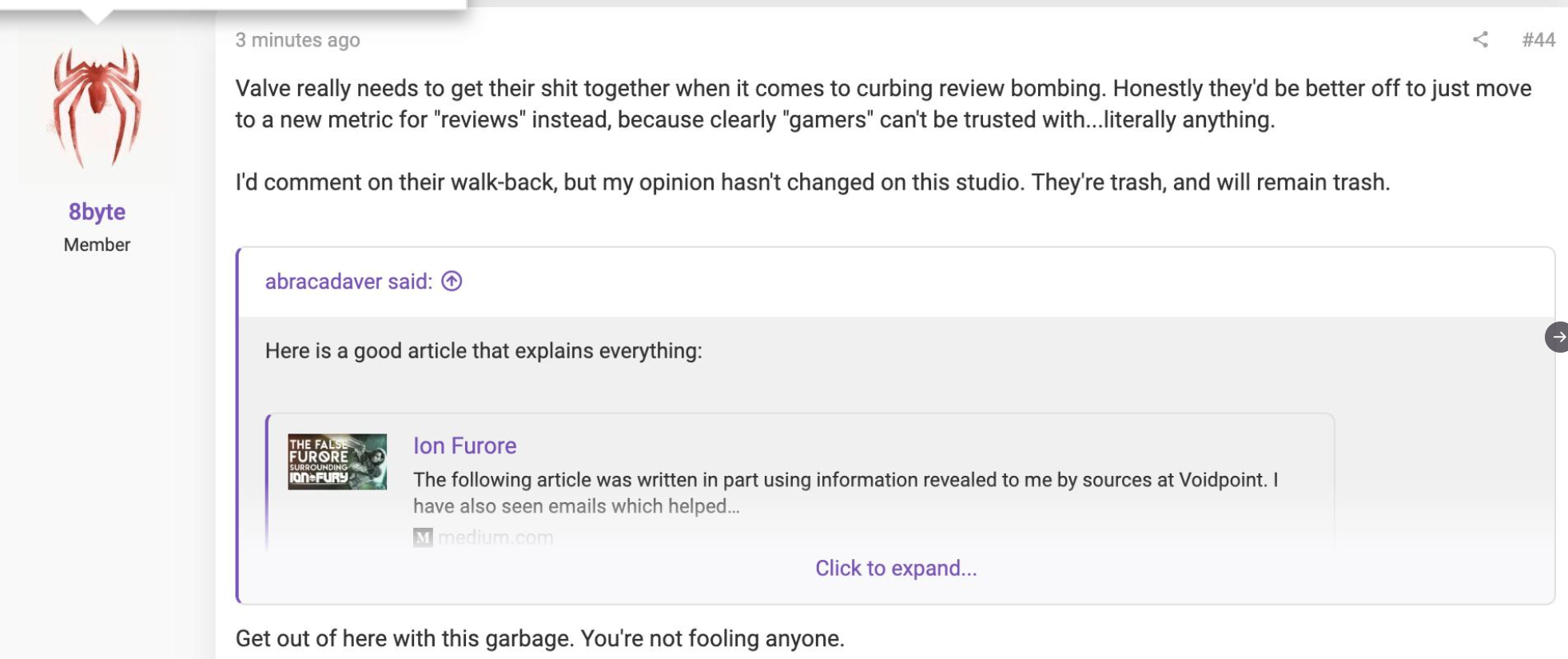Expand the quote with 'Click to expand...'
The image size is (1568, 659).
pyautogui.click(x=896, y=568)
